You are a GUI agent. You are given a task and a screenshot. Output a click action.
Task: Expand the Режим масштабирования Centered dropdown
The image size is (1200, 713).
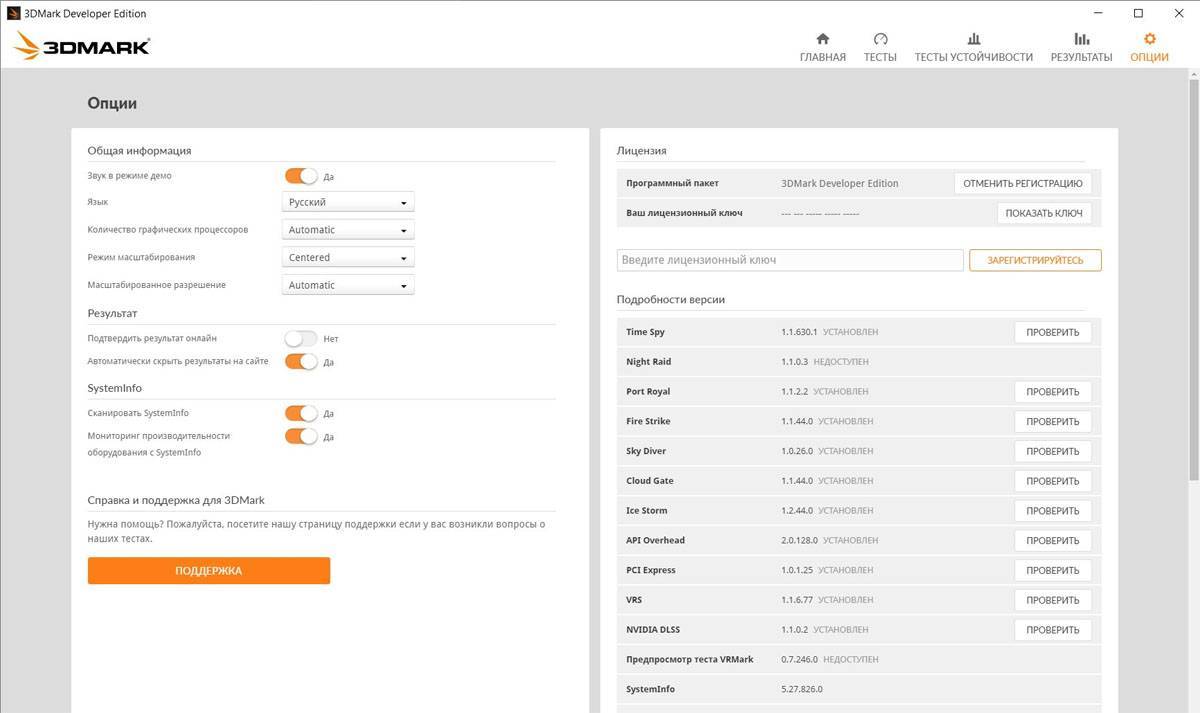tap(348, 258)
